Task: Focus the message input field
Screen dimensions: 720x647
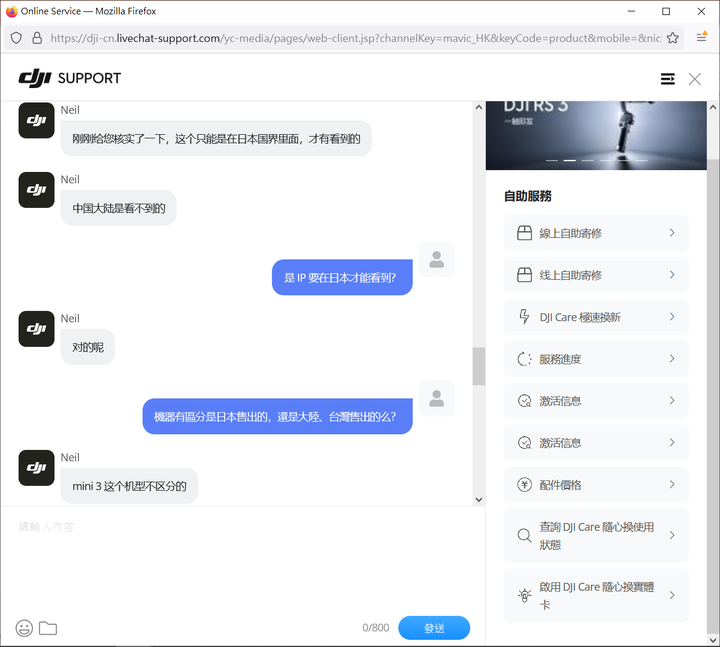Action: [x=242, y=560]
